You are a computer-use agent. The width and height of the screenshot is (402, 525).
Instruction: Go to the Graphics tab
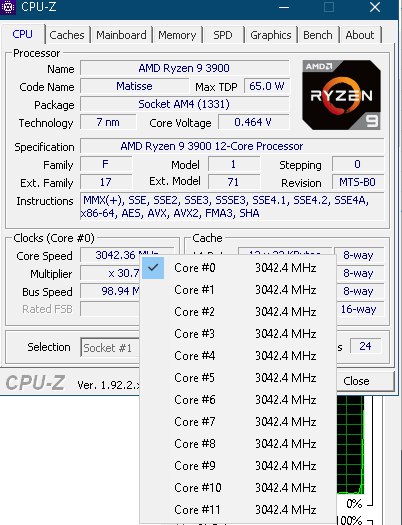270,35
